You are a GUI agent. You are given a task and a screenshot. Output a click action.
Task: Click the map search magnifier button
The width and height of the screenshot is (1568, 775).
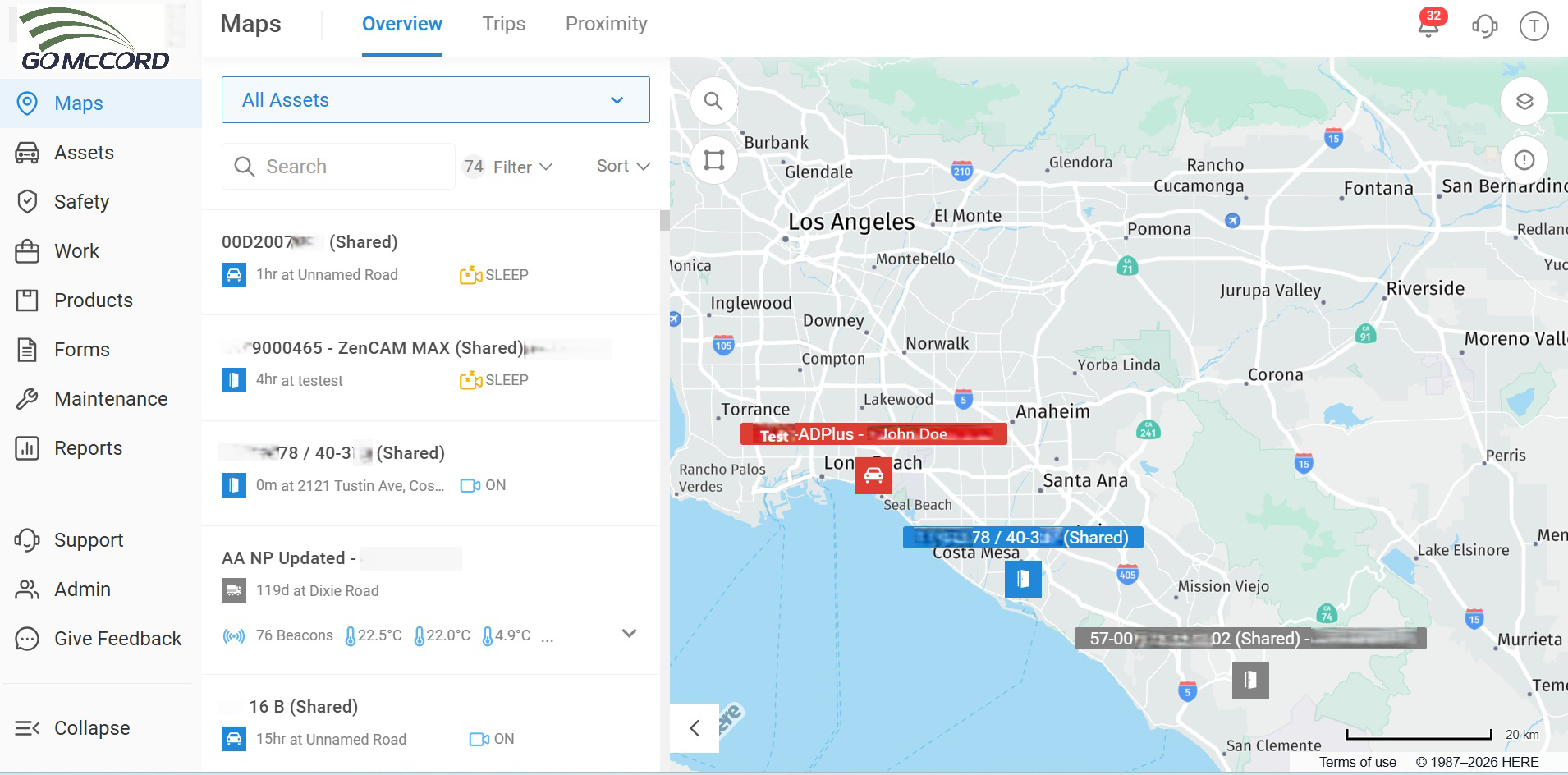(713, 101)
